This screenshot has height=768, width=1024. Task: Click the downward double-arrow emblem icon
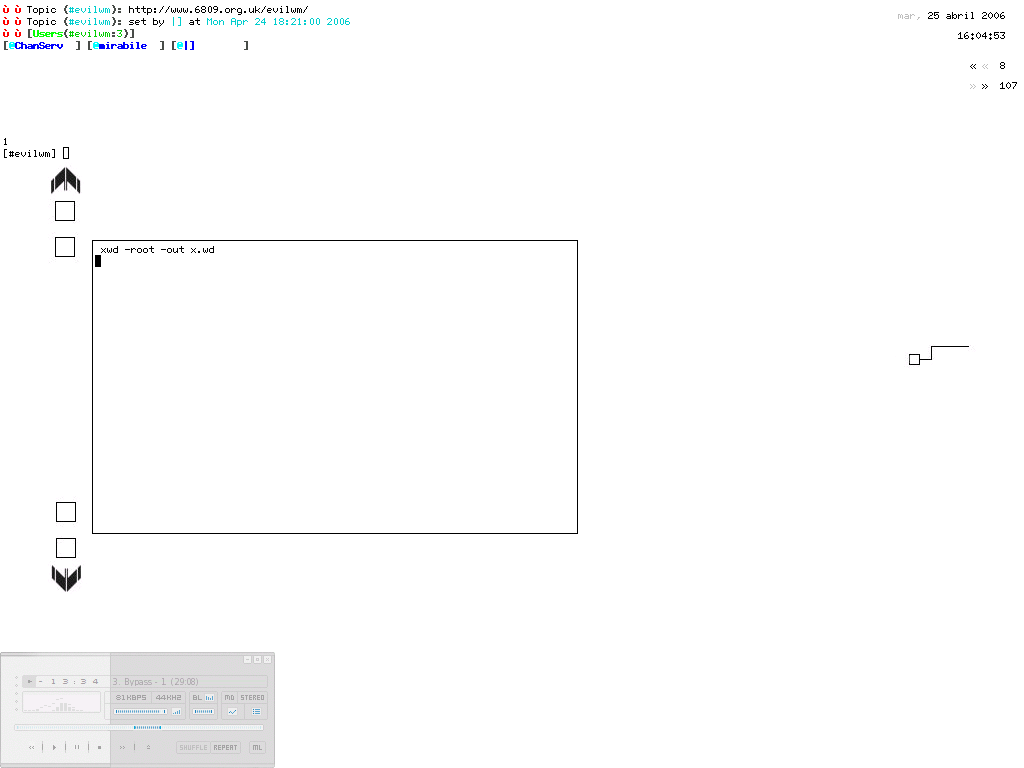point(66,578)
